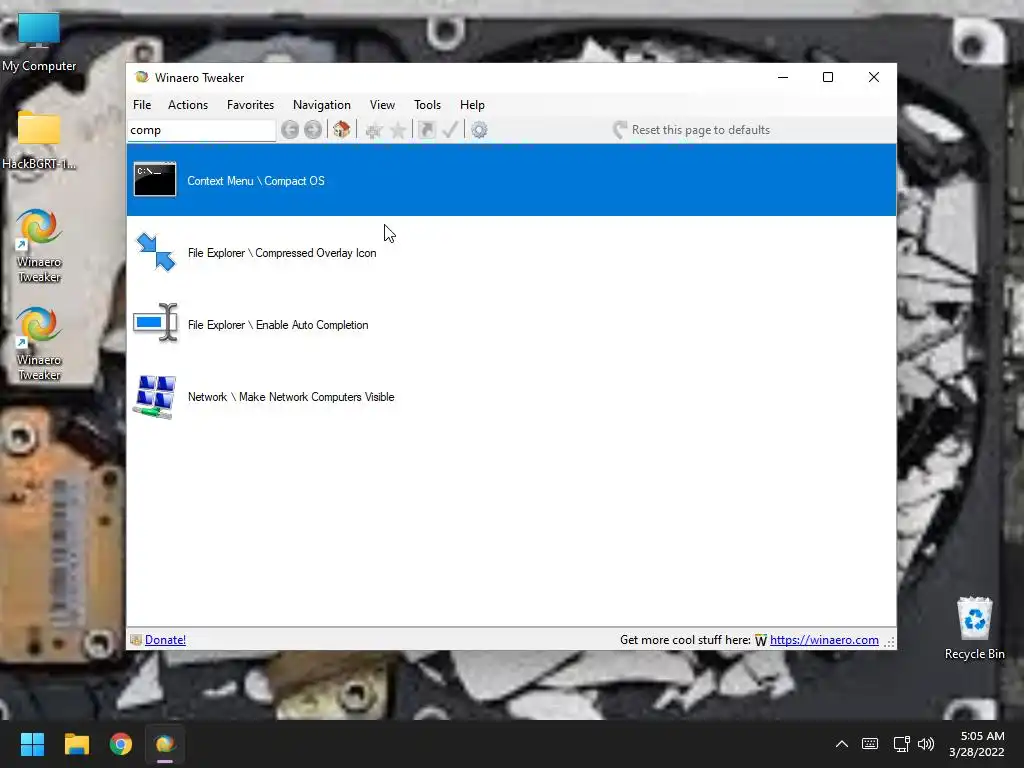The width and height of the screenshot is (1024, 768).
Task: Click the Network Computers Visible icon
Action: tap(155, 396)
